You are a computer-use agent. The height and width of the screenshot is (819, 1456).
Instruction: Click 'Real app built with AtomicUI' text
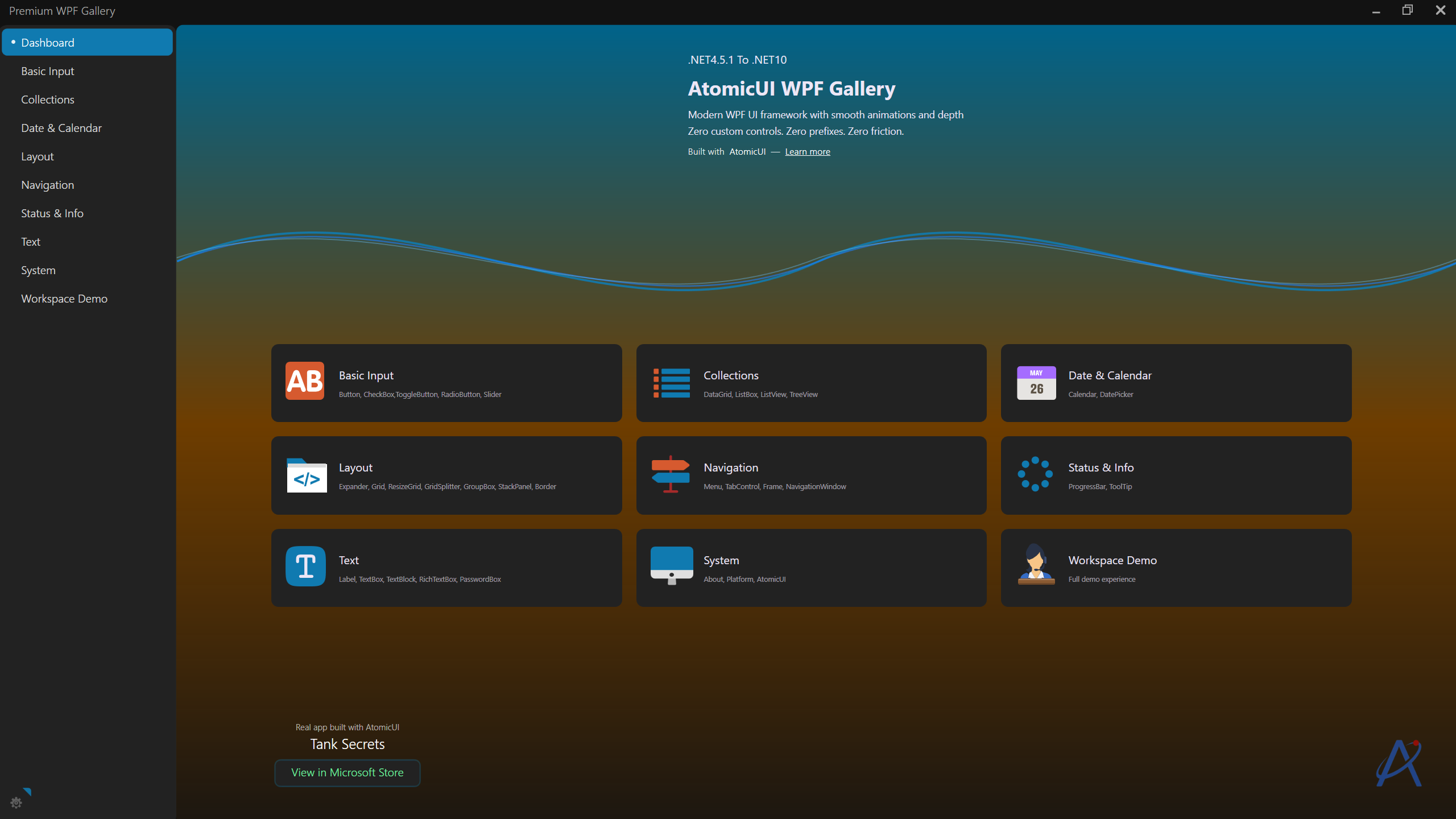[348, 727]
